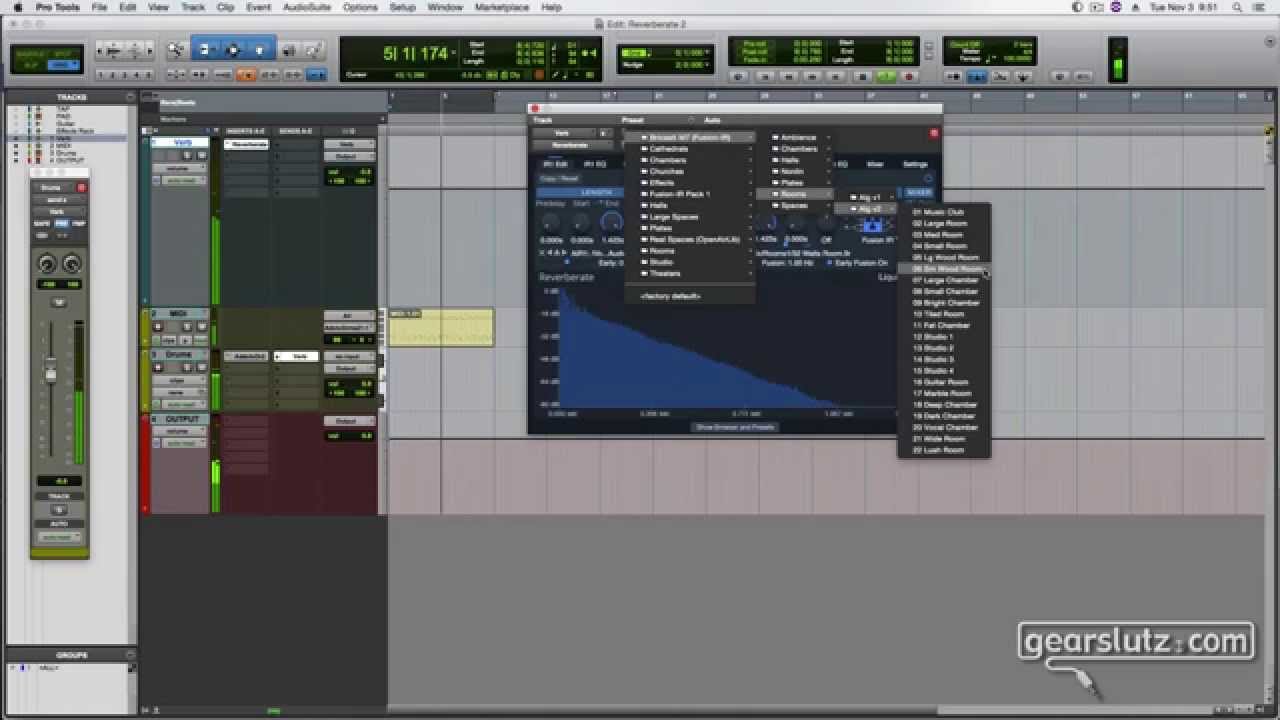Toggle the FMP button in the Drums output window

[78, 224]
